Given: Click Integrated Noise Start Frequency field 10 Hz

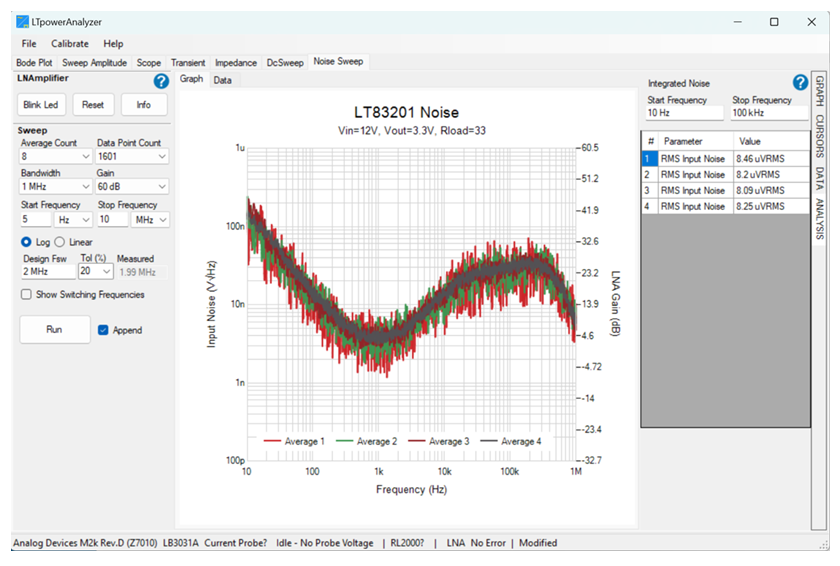Looking at the screenshot, I should click(685, 113).
